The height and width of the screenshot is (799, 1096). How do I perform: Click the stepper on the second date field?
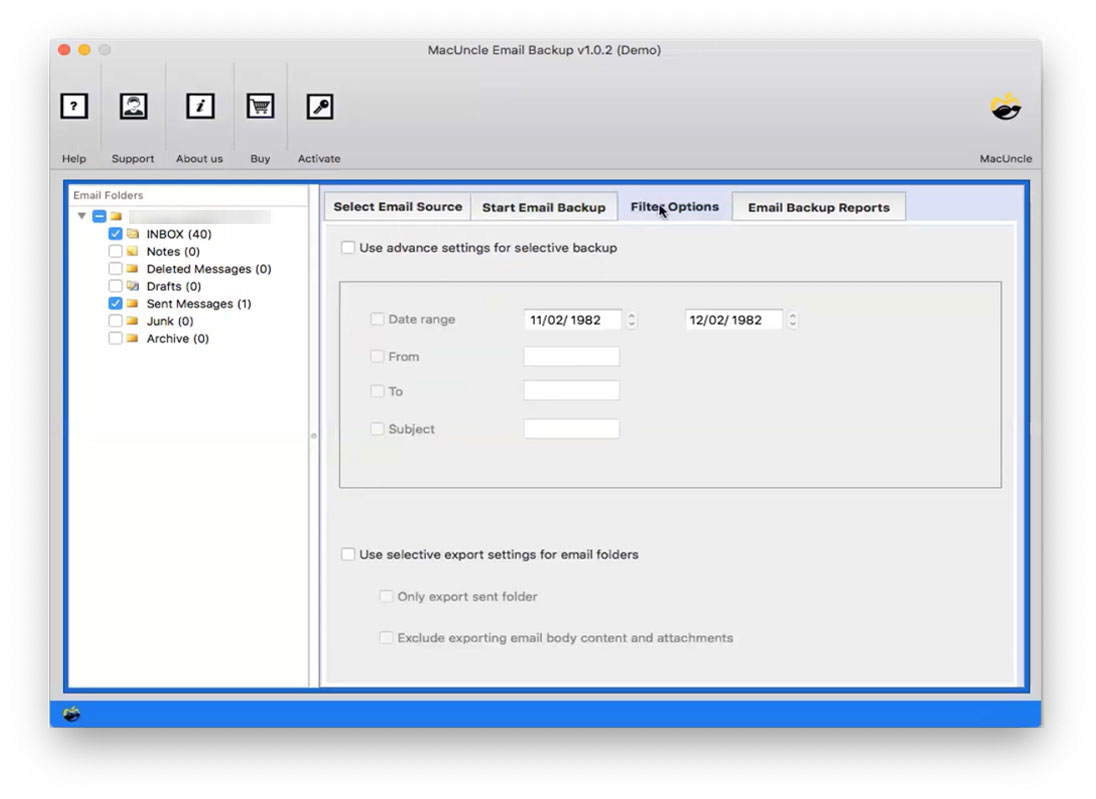pos(792,320)
